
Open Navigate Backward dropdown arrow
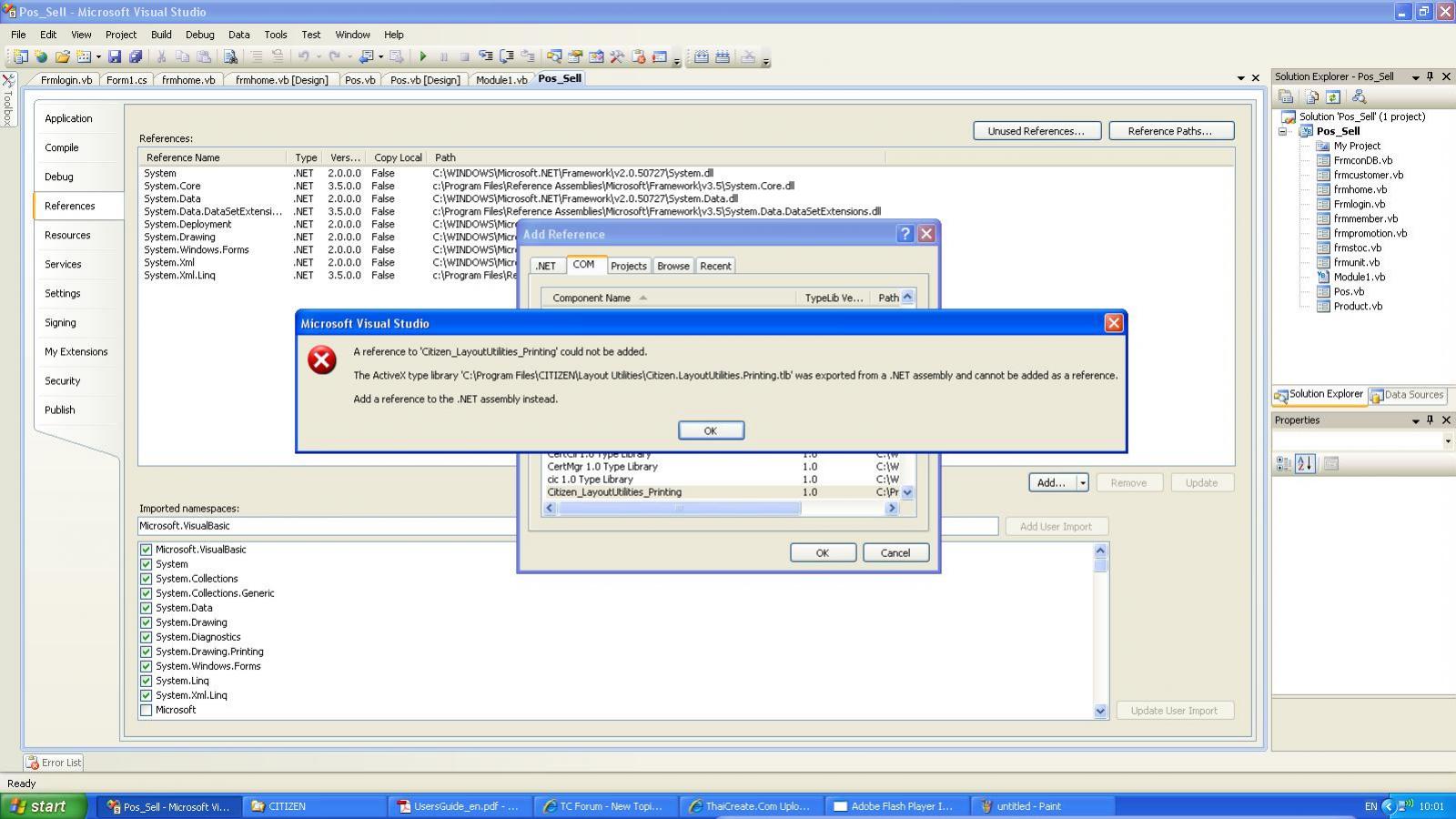(x=380, y=56)
